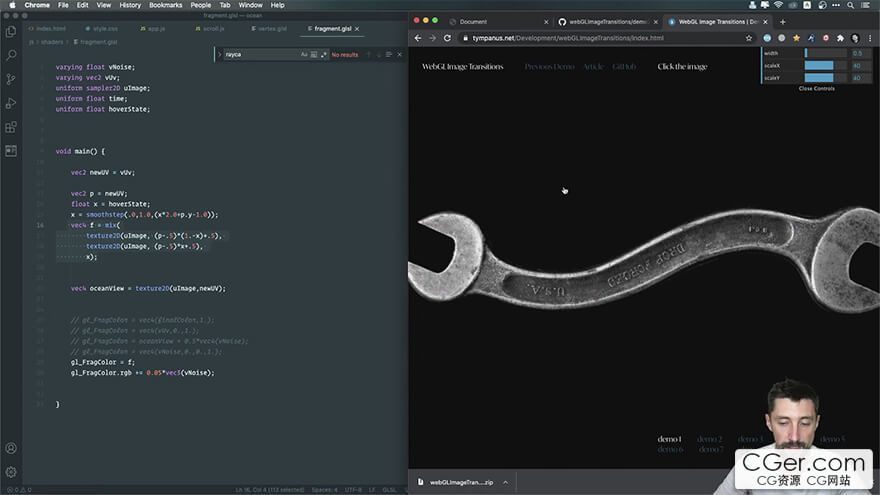Expand options for the downloaded zip file
Image resolution: width=880 pixels, height=495 pixels.
[x=505, y=482]
